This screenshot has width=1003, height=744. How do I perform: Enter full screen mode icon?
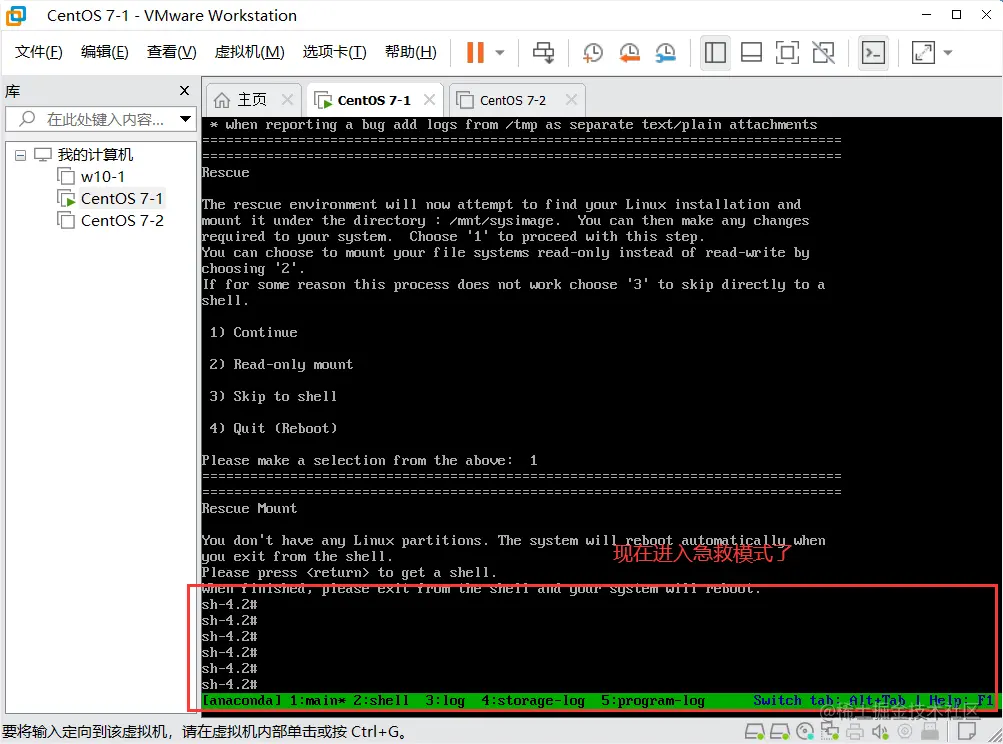[x=787, y=52]
